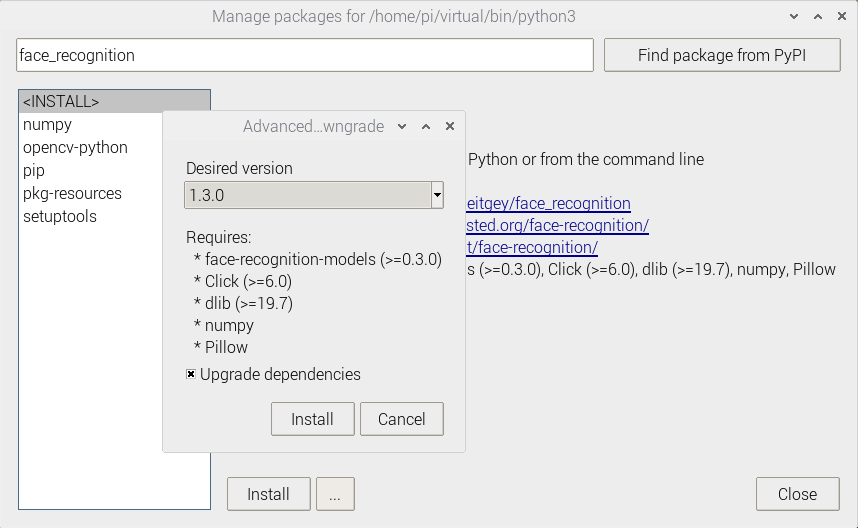This screenshot has width=858, height=528.
Task: Choose opencv-python from the package list
Action: [x=75, y=148]
